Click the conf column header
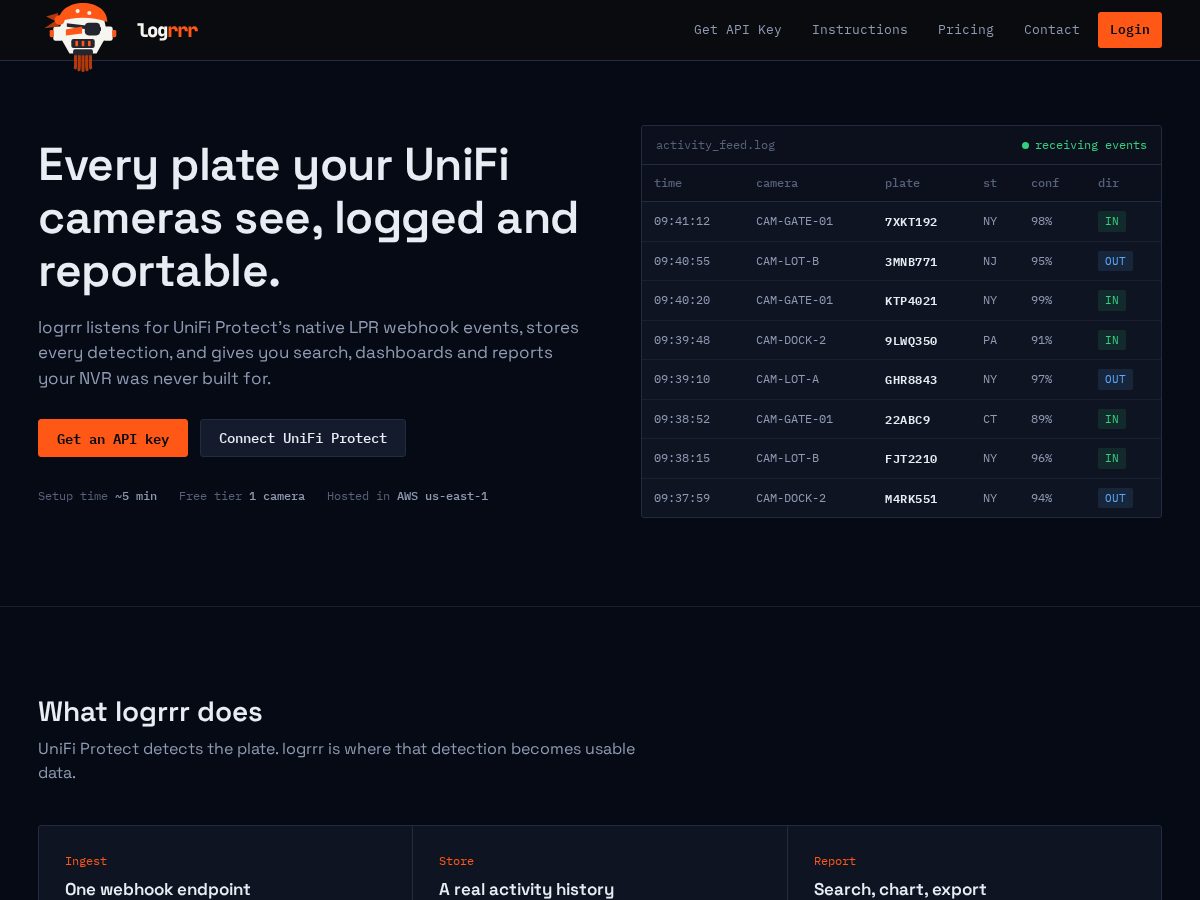The height and width of the screenshot is (900, 1200). point(1045,183)
